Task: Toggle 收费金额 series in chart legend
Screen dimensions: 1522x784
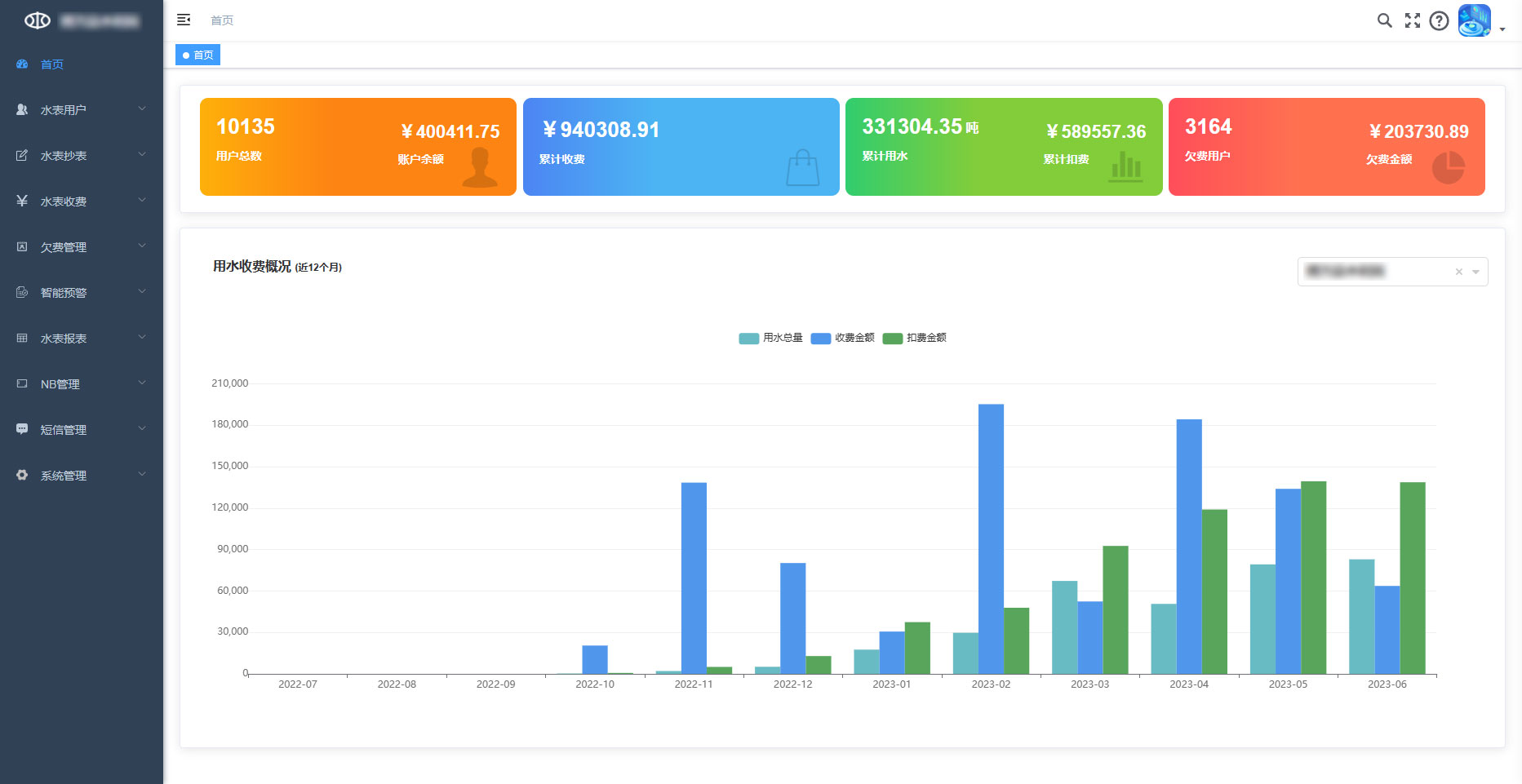Action: (x=842, y=338)
